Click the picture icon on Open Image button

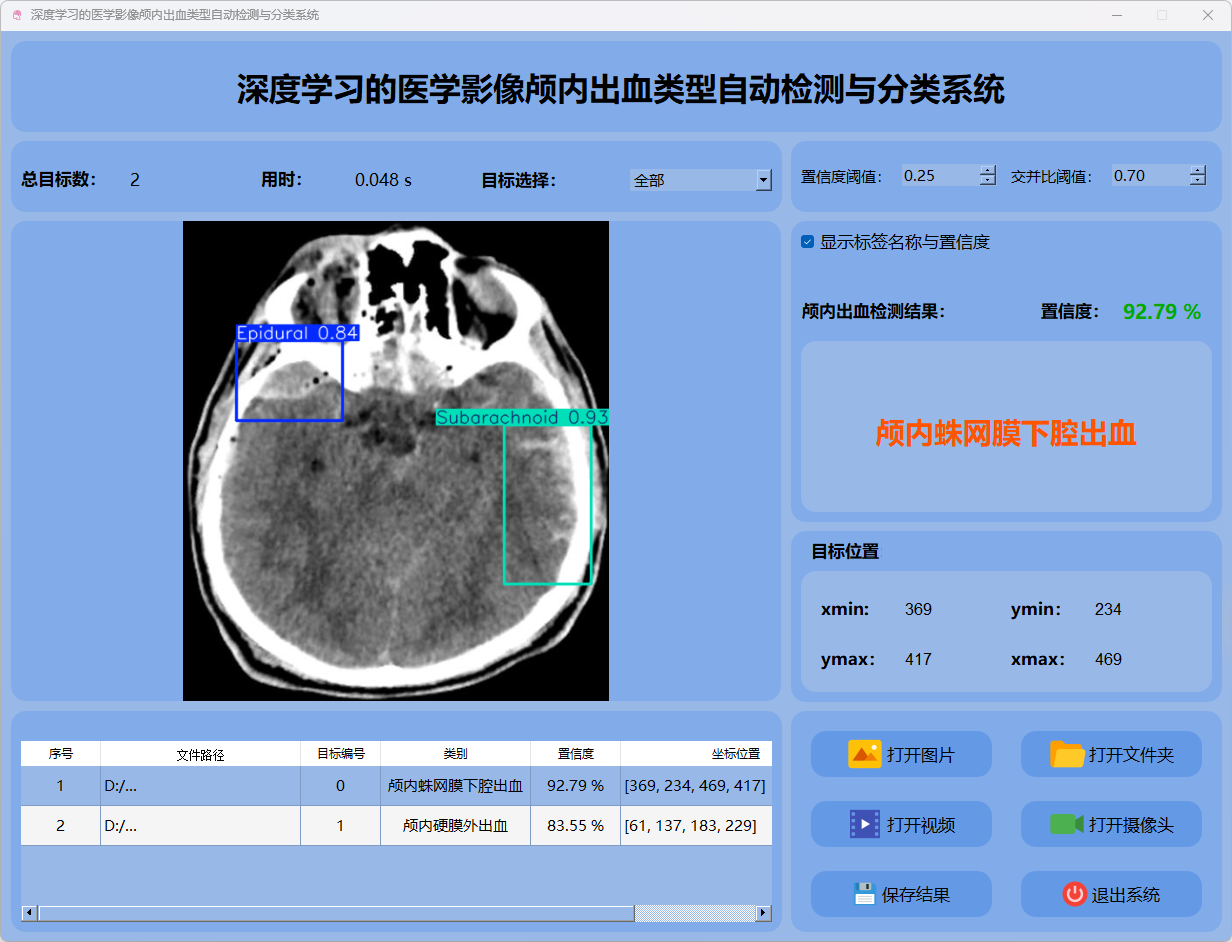pyautogui.click(x=864, y=754)
